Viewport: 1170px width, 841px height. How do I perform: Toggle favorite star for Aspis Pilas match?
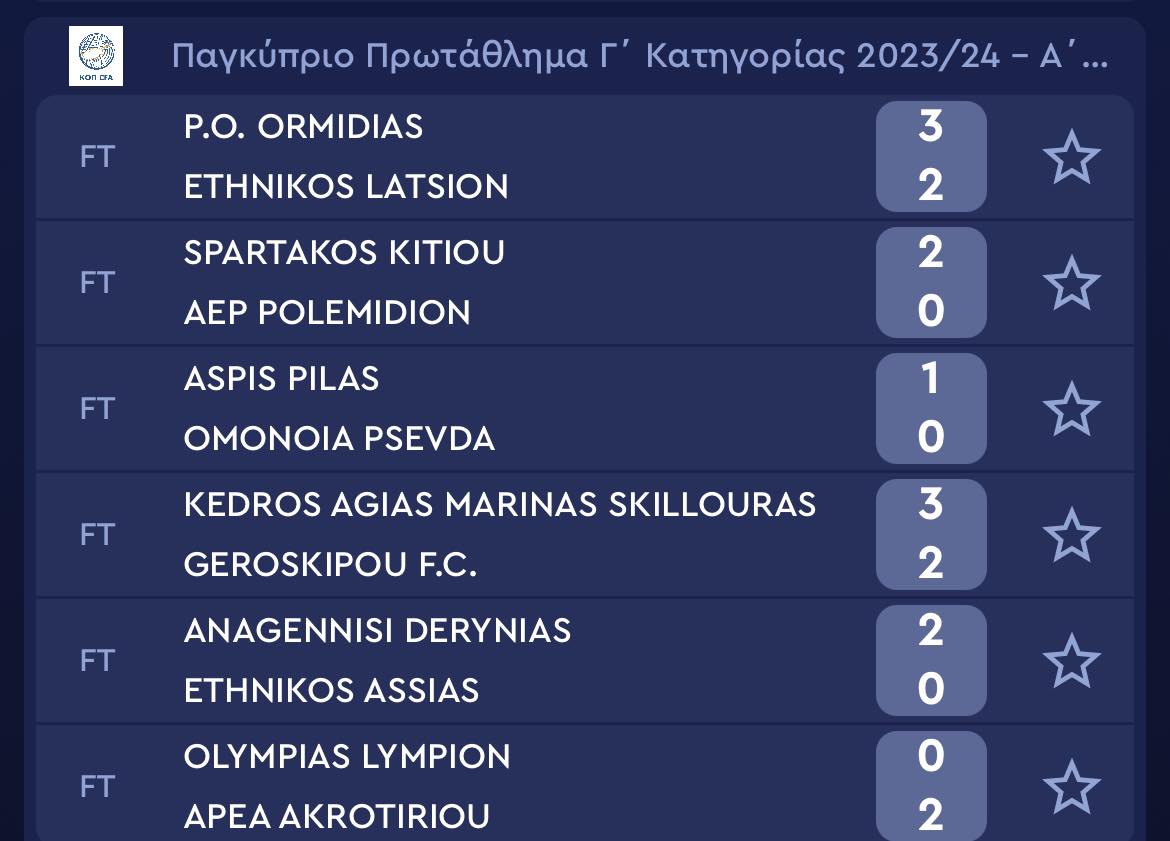tap(1072, 409)
